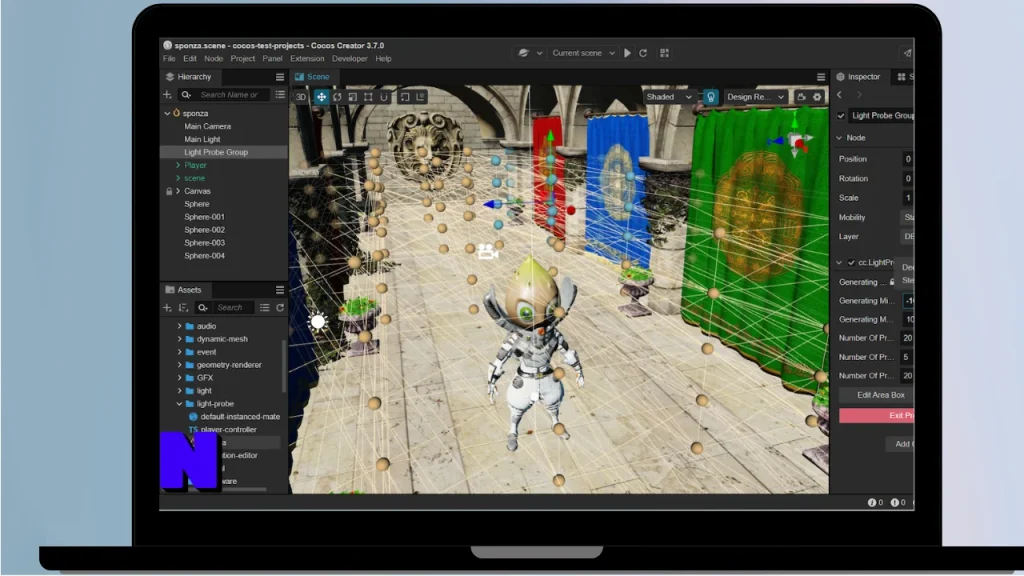The image size is (1024, 576).
Task: Select the Rotate gizmo tool
Action: [x=337, y=97]
